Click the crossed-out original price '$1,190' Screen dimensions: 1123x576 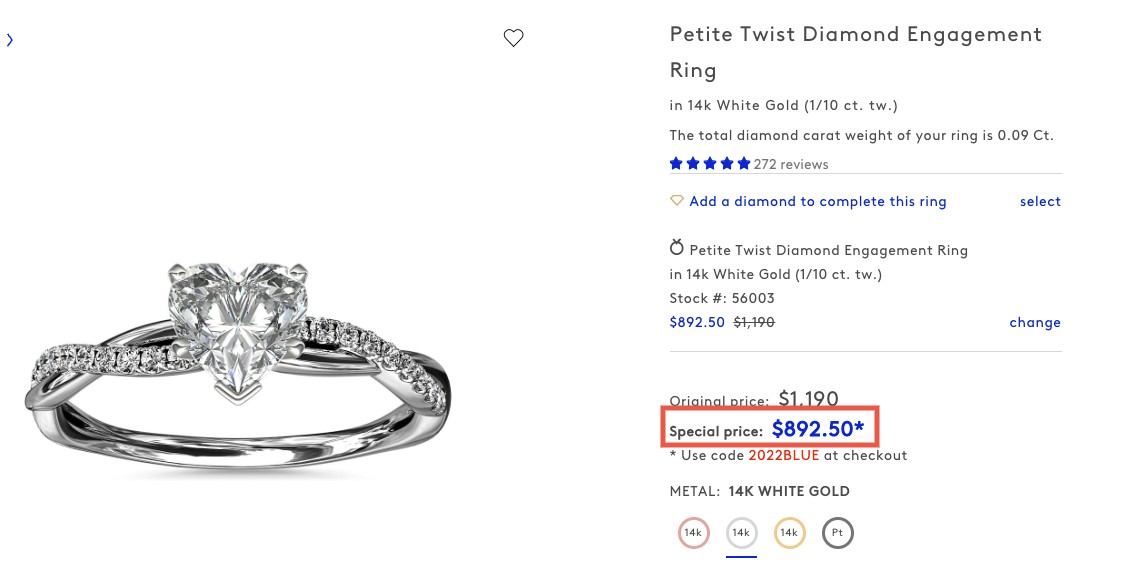[753, 322]
